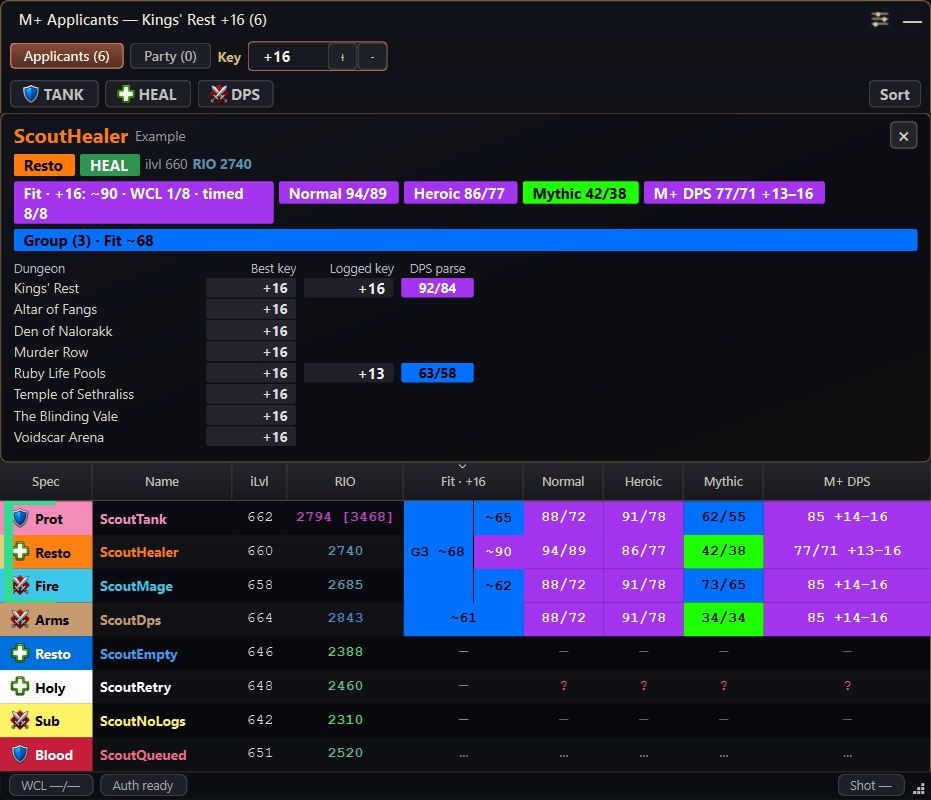Open the settings sliders icon
931x800 pixels.
879,20
